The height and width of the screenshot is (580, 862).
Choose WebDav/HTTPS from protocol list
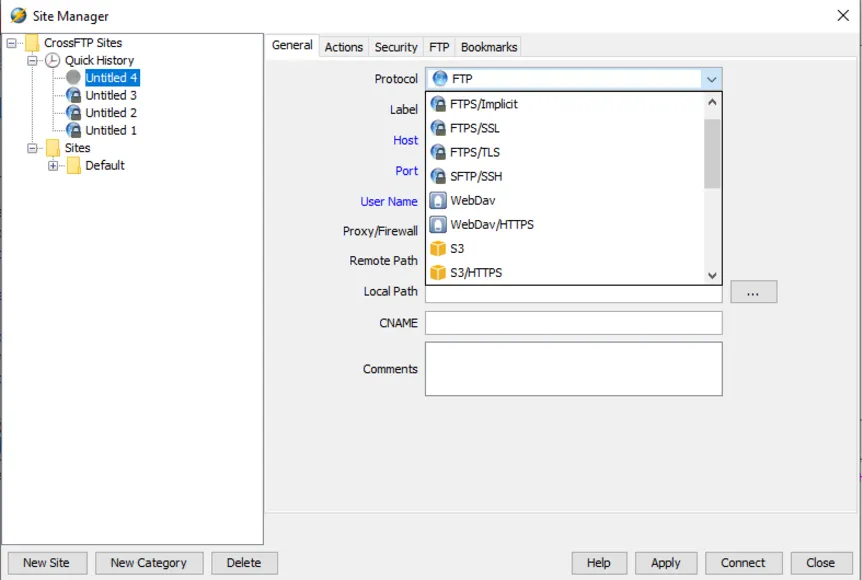click(x=565, y=225)
